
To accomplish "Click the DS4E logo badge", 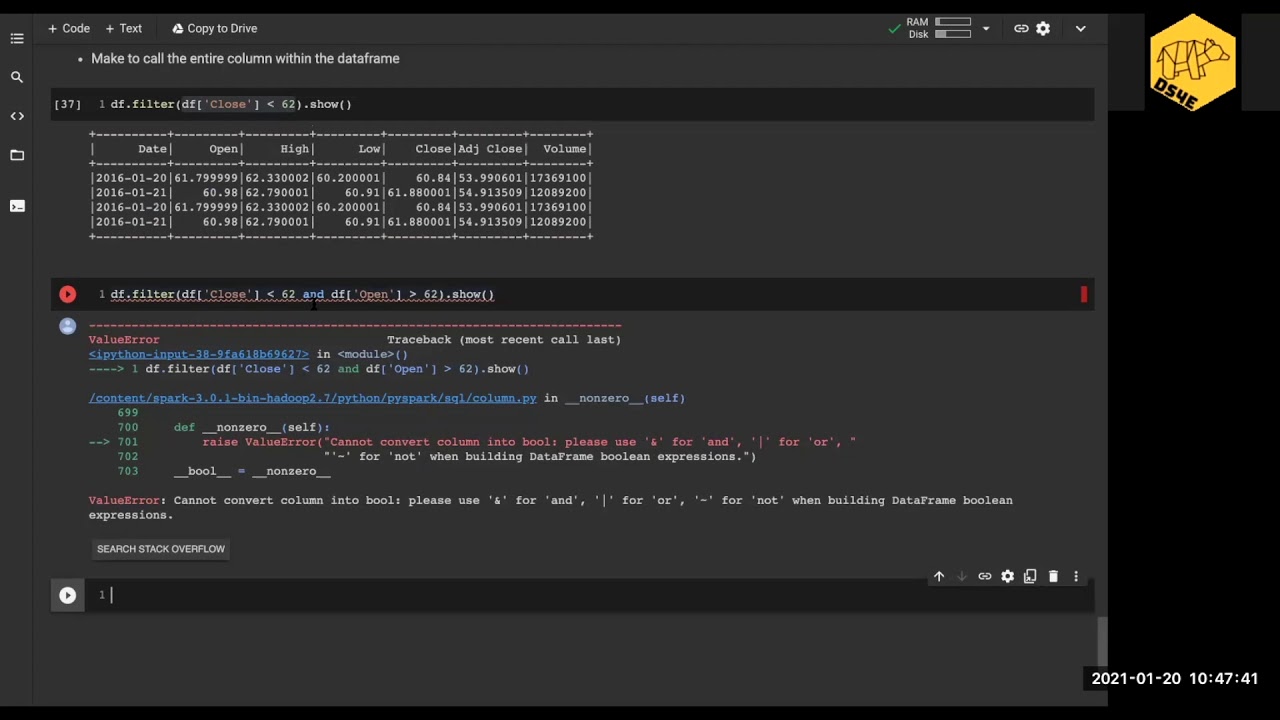I will [x=1192, y=62].
